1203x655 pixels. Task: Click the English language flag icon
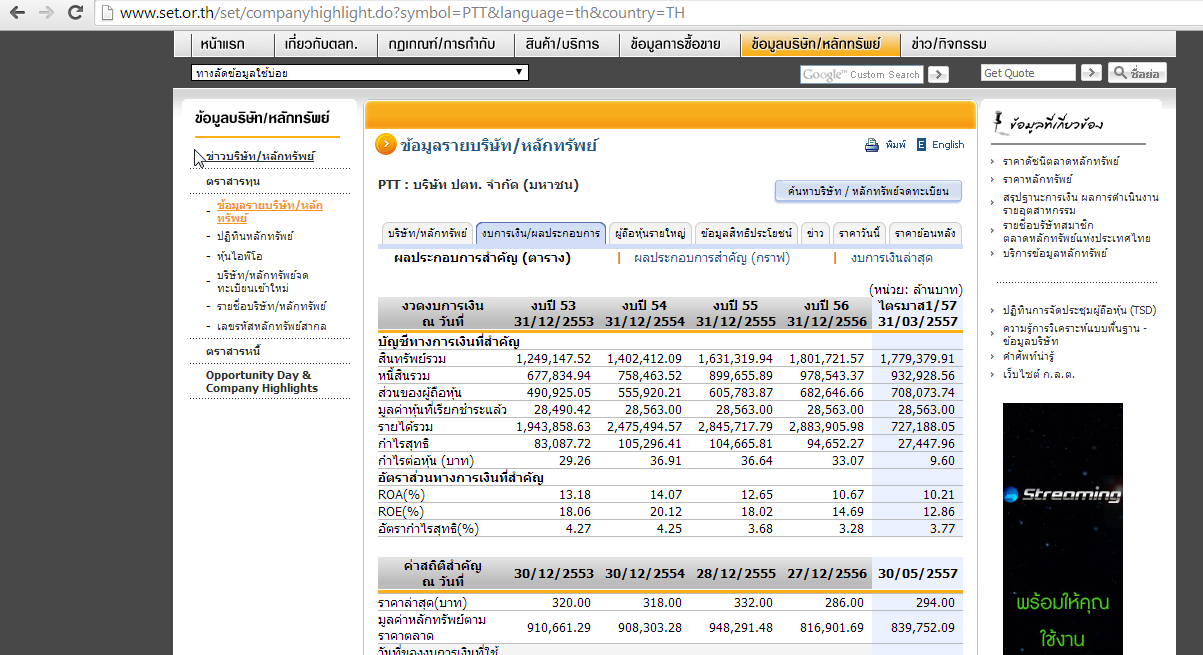pos(921,144)
